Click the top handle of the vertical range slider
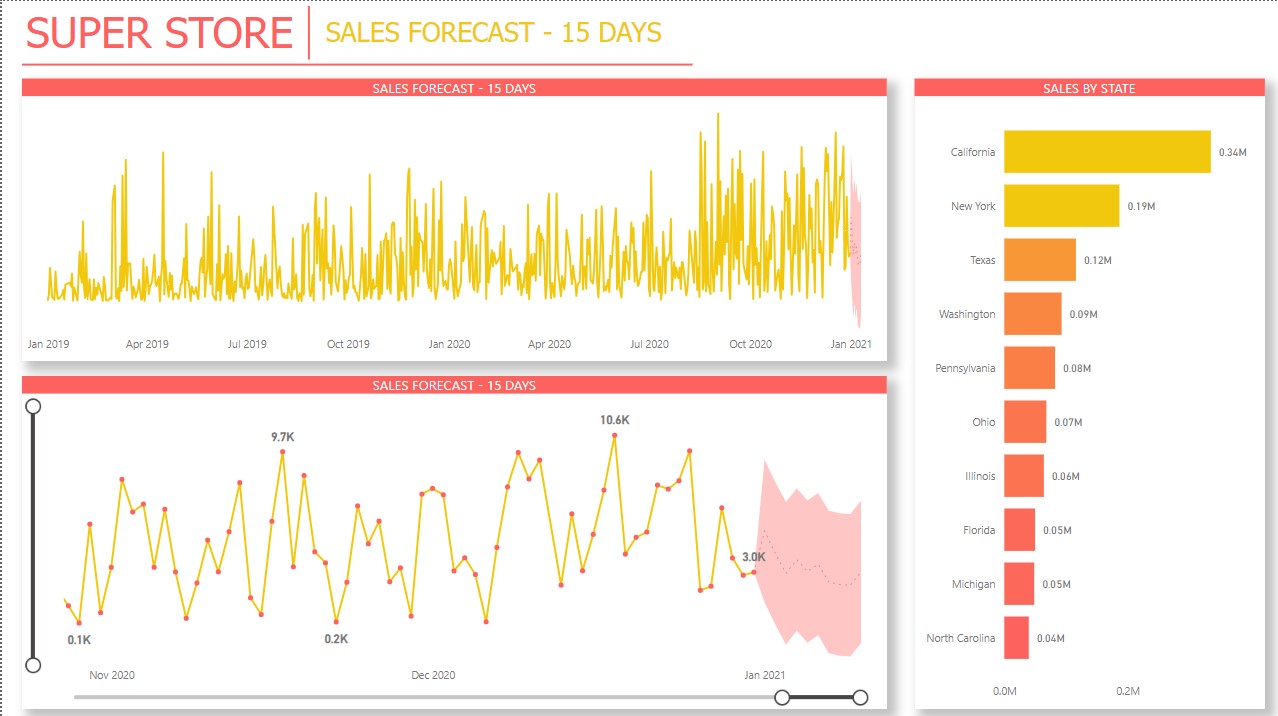 (33, 406)
